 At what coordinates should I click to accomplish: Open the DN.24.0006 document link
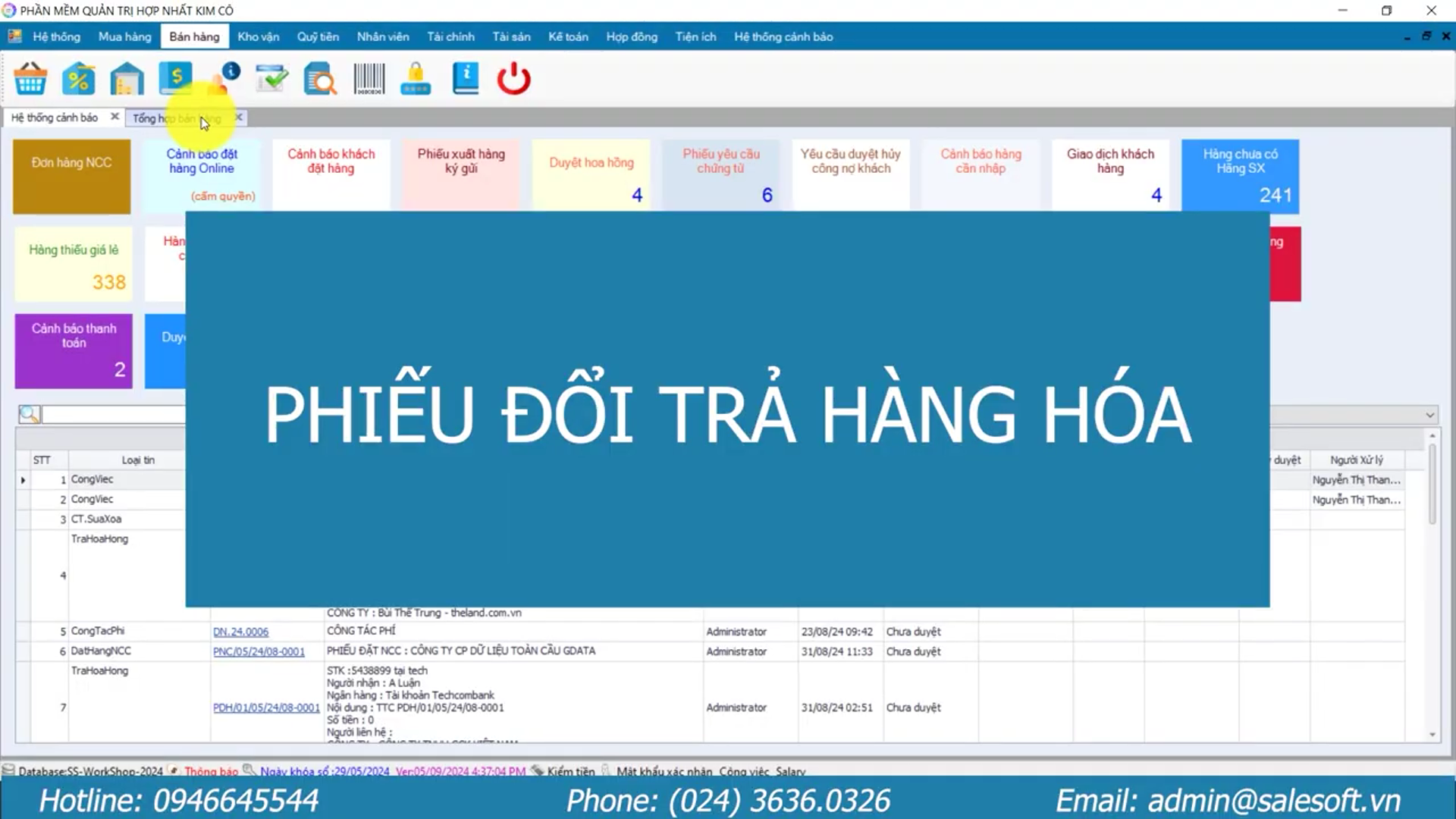(240, 632)
